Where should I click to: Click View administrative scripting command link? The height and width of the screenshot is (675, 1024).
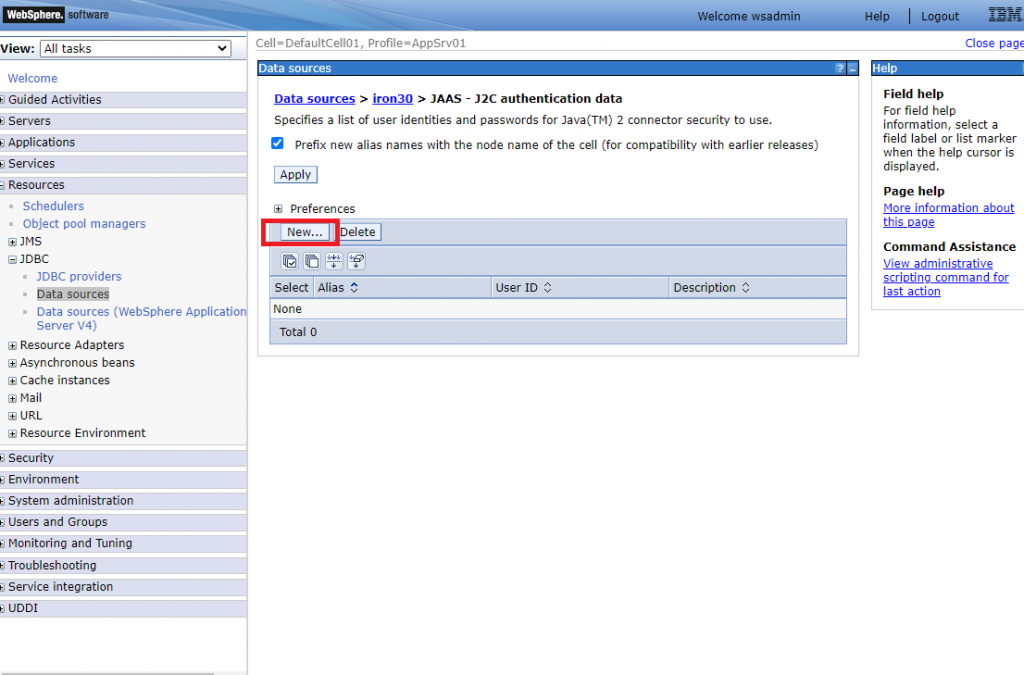(946, 277)
